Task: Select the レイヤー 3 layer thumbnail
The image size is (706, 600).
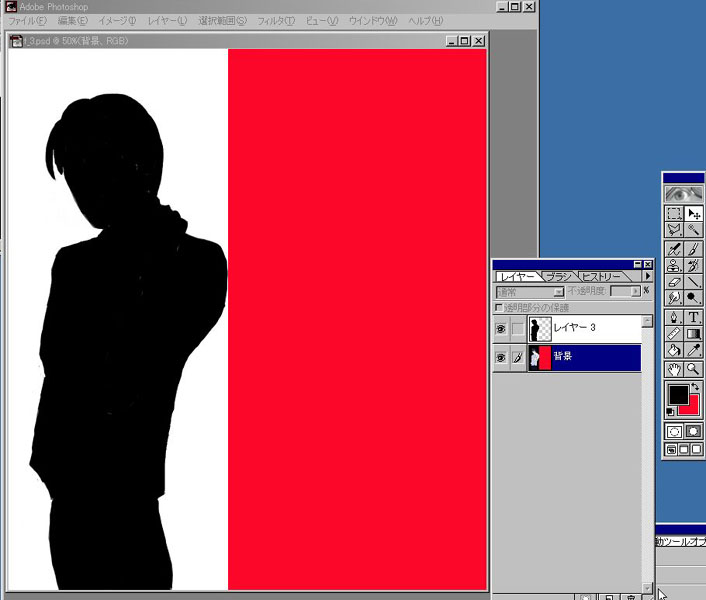Action: click(x=540, y=329)
